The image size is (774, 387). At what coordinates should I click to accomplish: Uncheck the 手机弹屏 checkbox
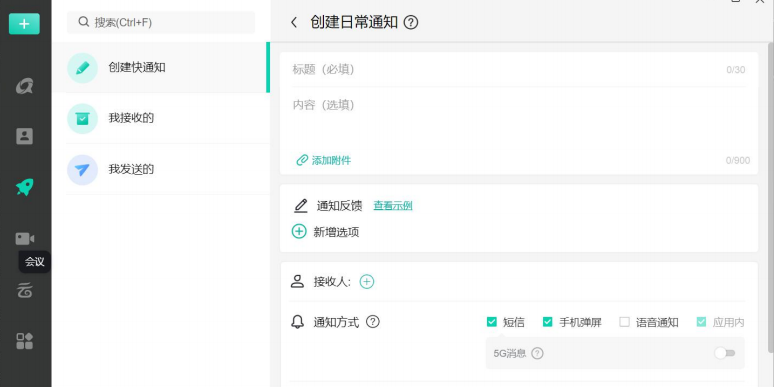pos(547,322)
